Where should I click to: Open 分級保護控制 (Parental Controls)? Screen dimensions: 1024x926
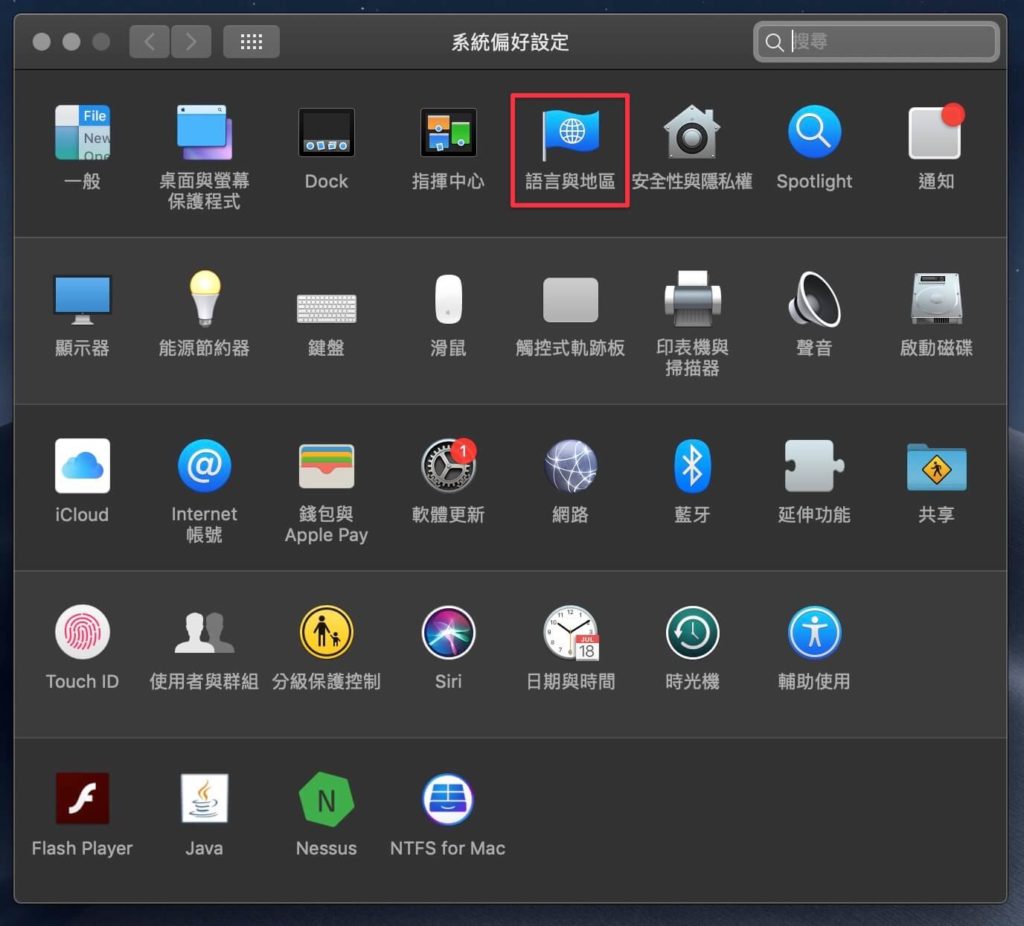[327, 632]
